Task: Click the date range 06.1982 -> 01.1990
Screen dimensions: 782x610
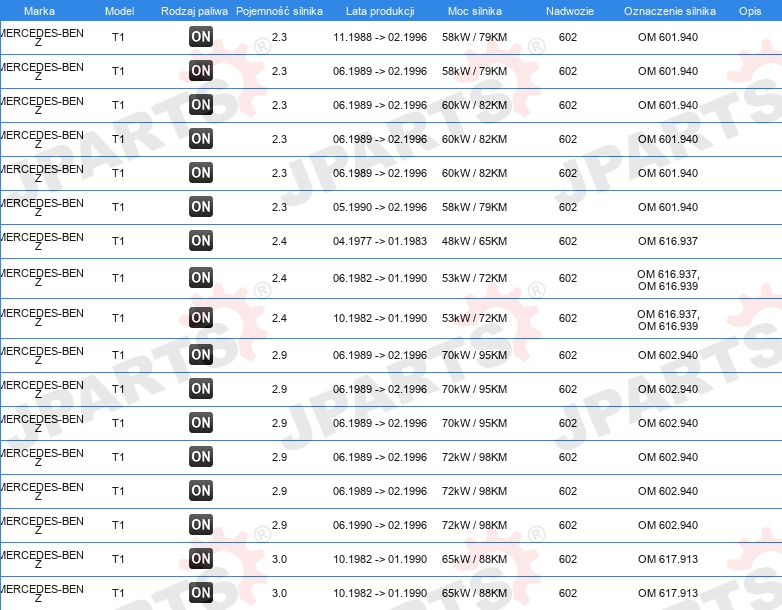Action: pyautogui.click(x=380, y=278)
